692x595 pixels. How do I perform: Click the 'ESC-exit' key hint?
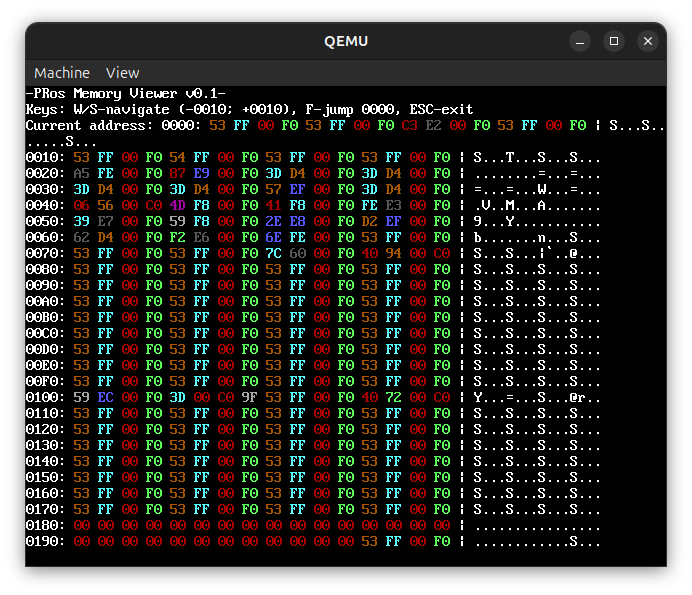(x=441, y=109)
